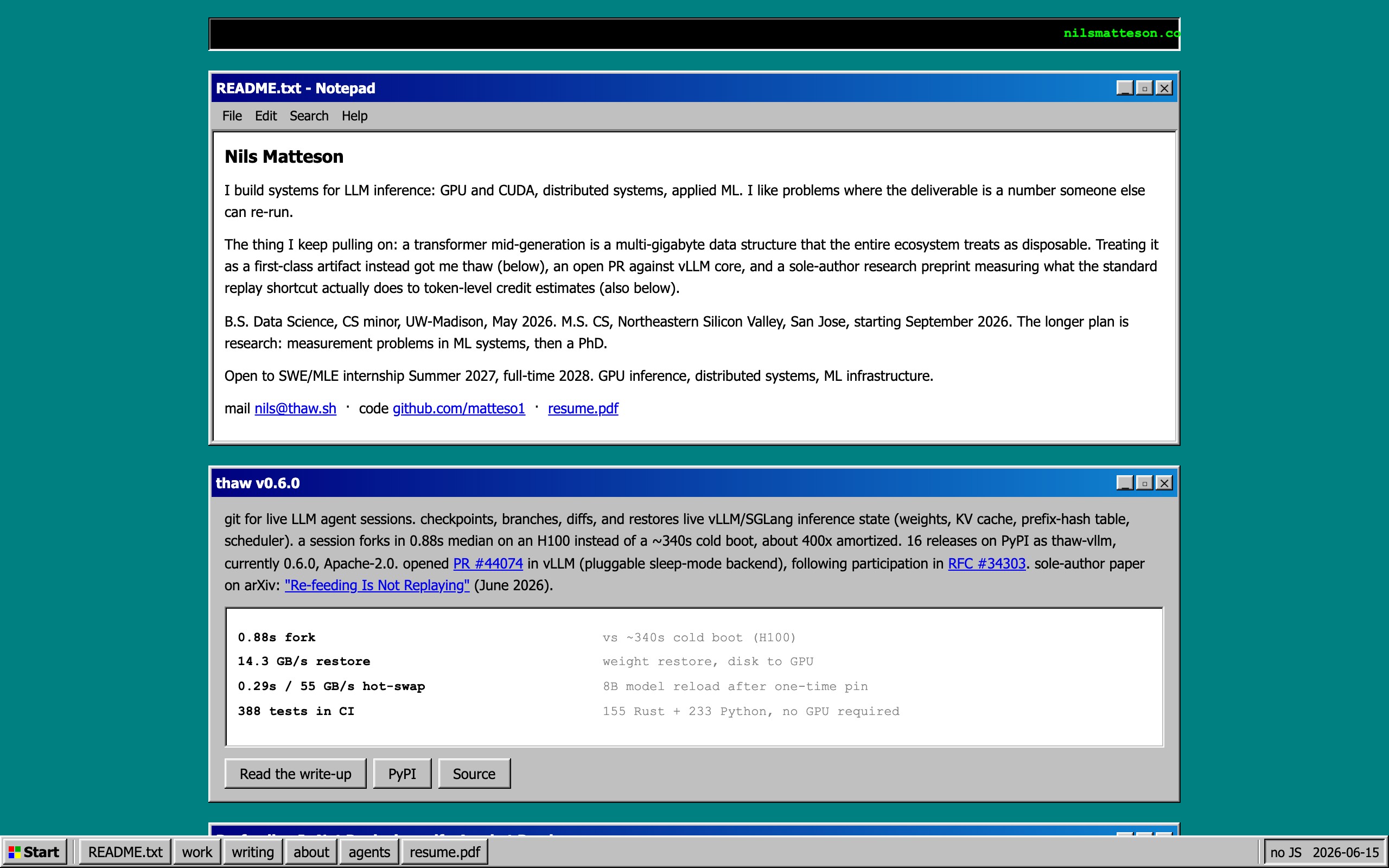Close the thaw v0.6.0 window

(1163, 483)
